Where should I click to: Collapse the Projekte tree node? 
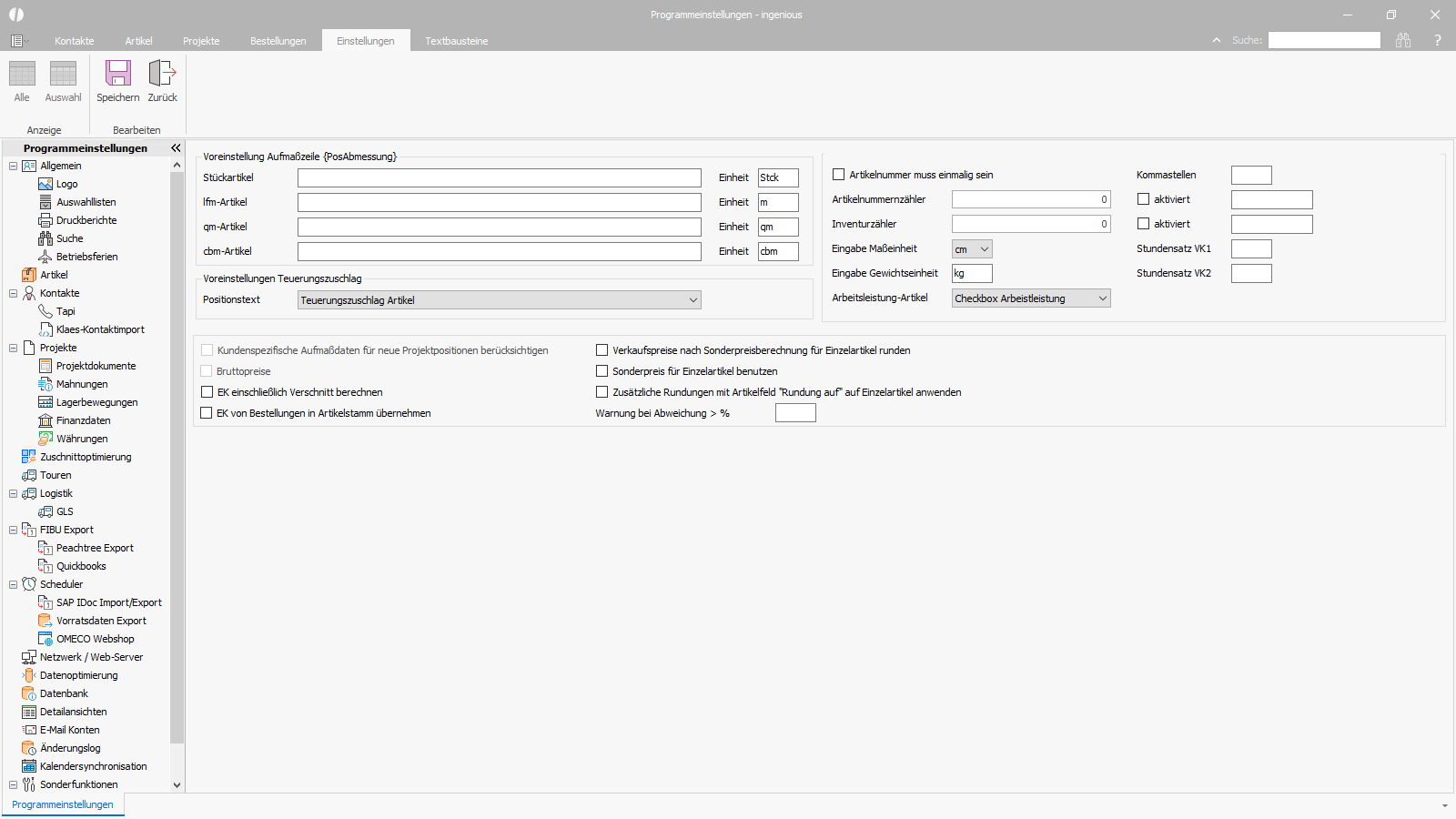13,348
